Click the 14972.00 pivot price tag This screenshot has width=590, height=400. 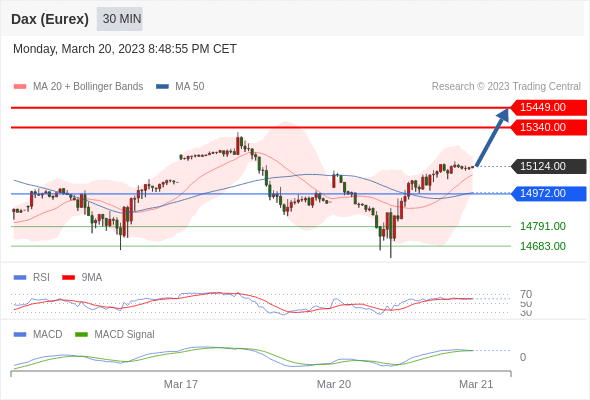point(548,193)
